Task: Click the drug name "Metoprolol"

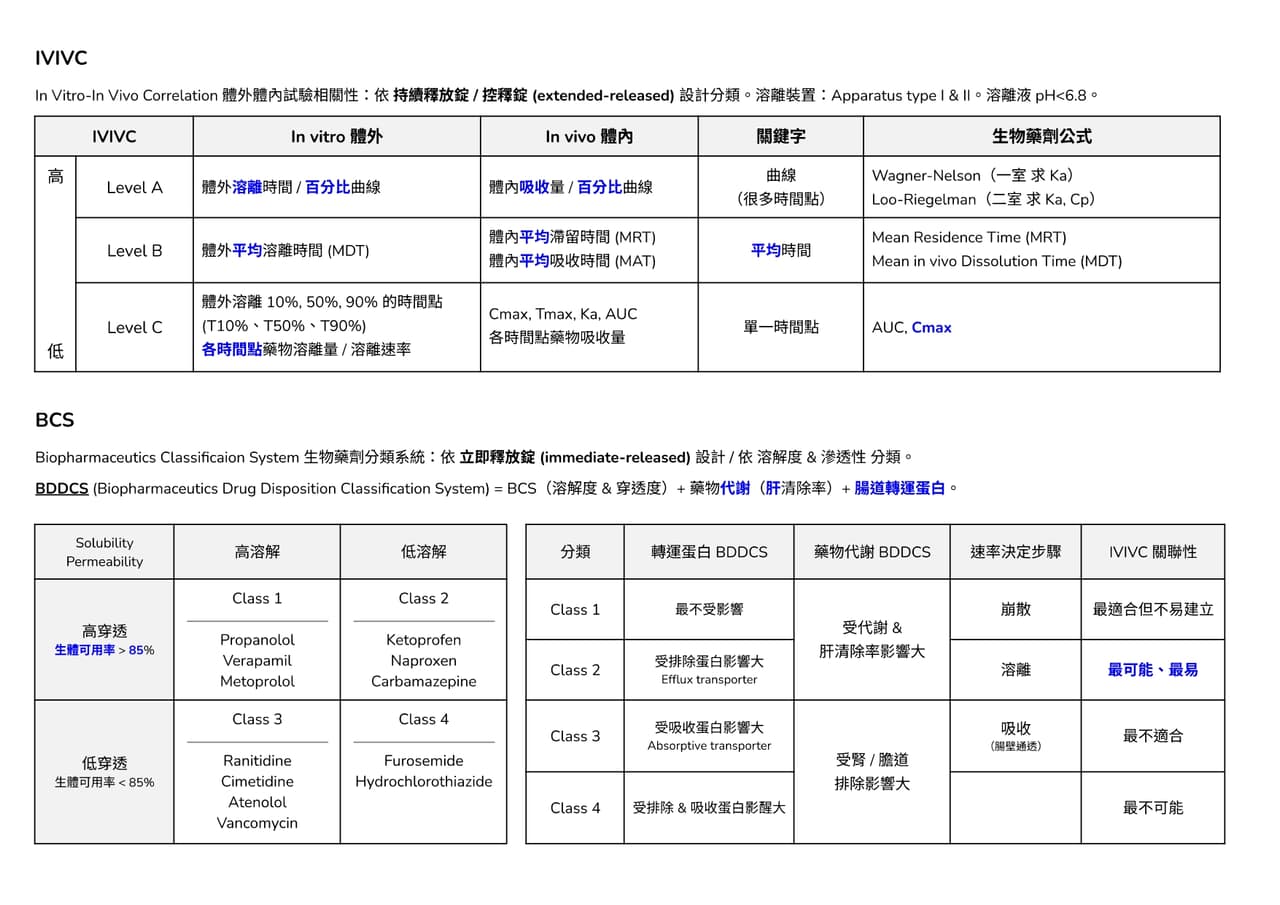Action: (257, 682)
